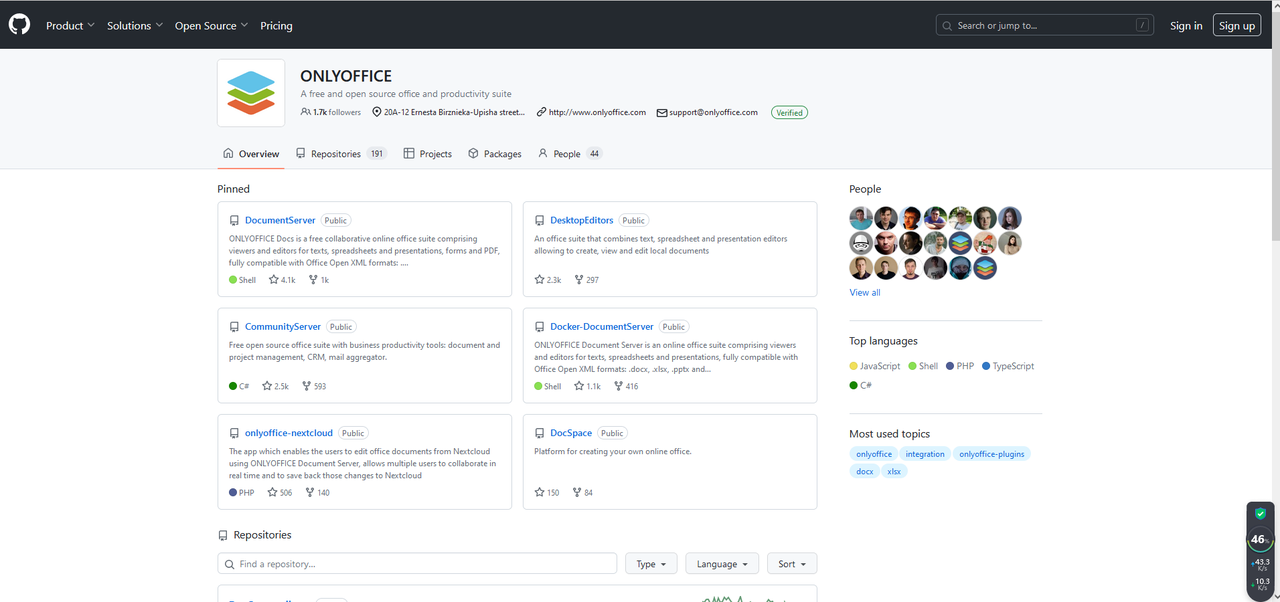View Docker-DocumentServer 416 forks
1280x602 pixels.
point(625,386)
